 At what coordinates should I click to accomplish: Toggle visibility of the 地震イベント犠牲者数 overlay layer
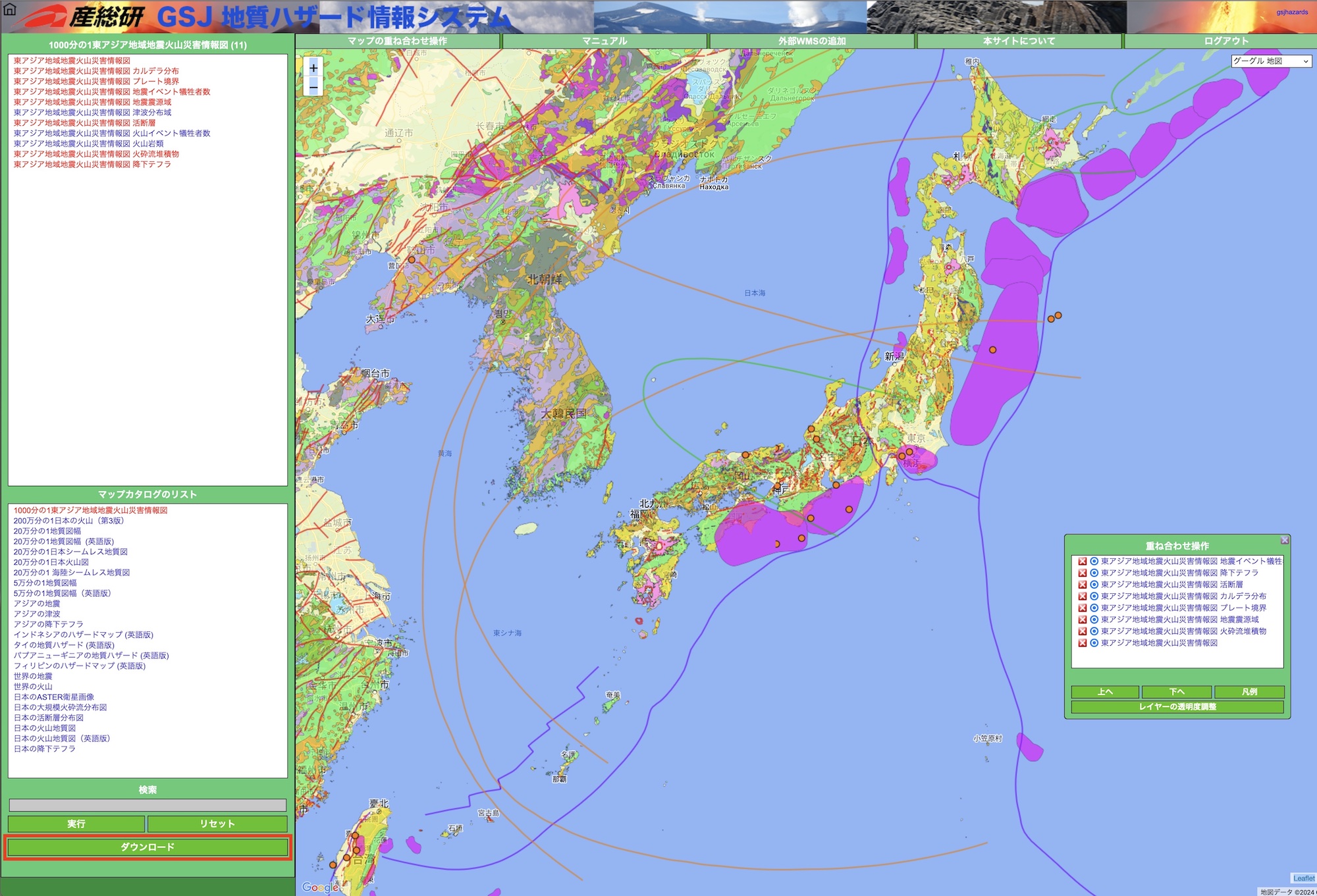tap(1094, 562)
